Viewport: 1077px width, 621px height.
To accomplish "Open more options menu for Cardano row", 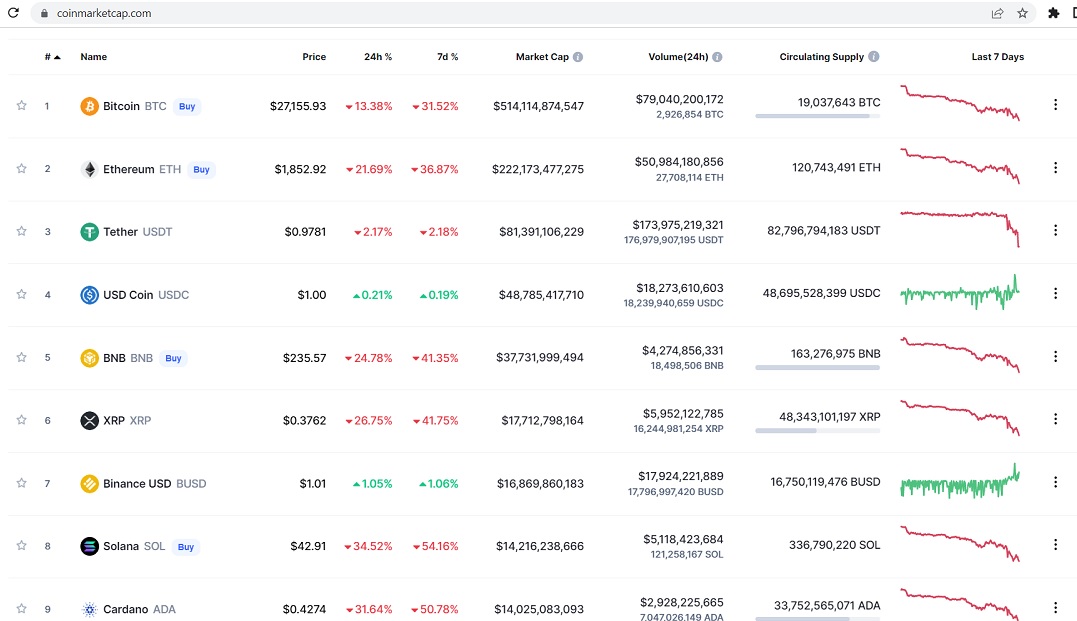I will tap(1056, 608).
